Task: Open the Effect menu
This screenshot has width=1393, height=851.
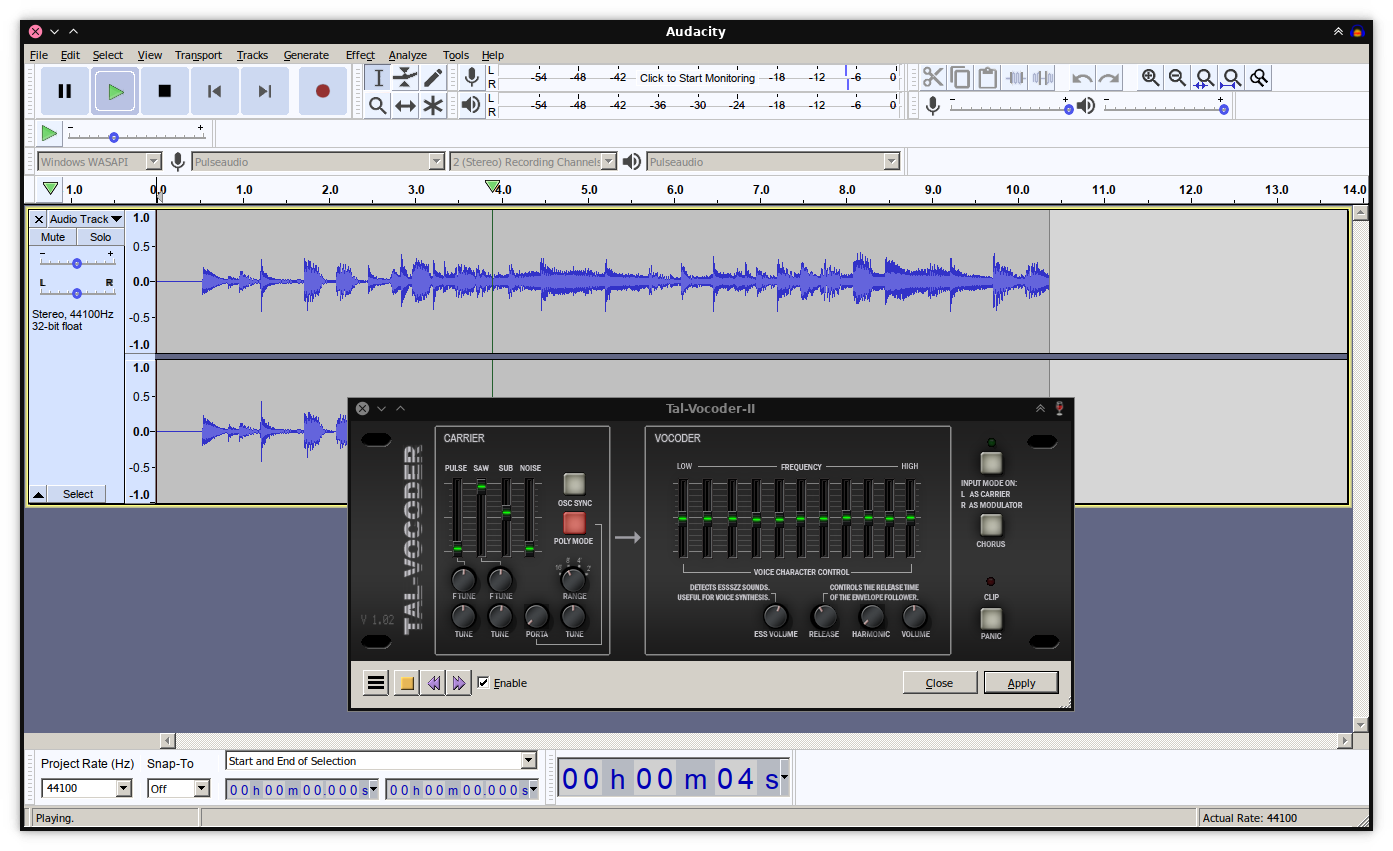Action: pyautogui.click(x=360, y=55)
